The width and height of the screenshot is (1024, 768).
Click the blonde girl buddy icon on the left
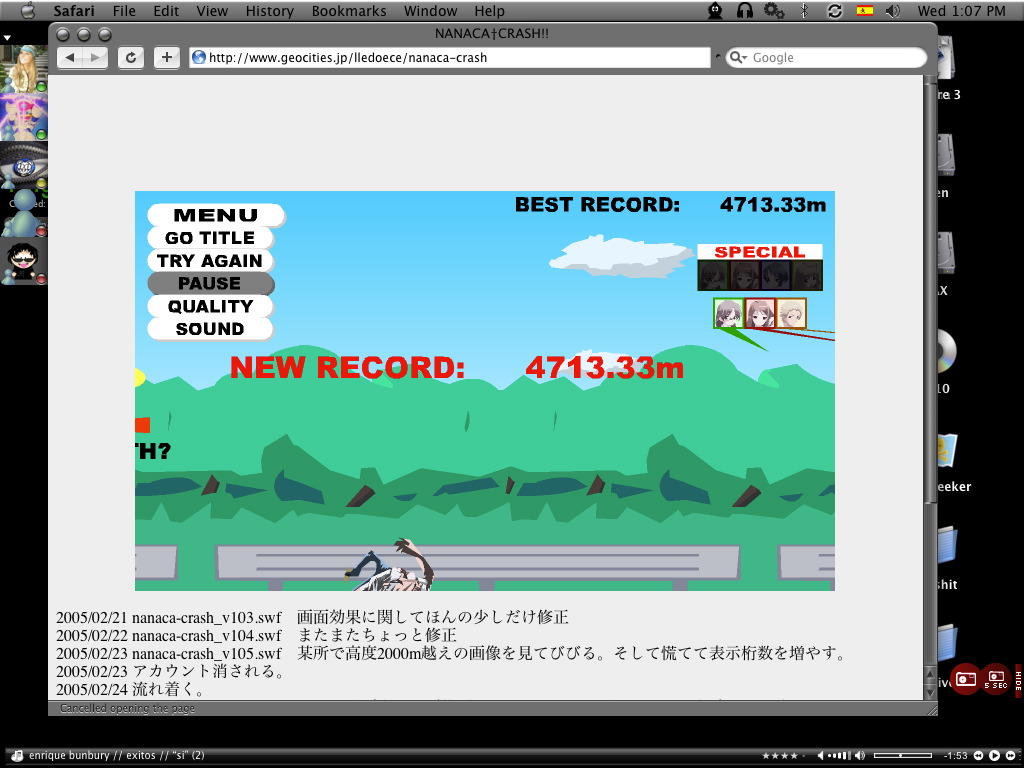(x=24, y=69)
